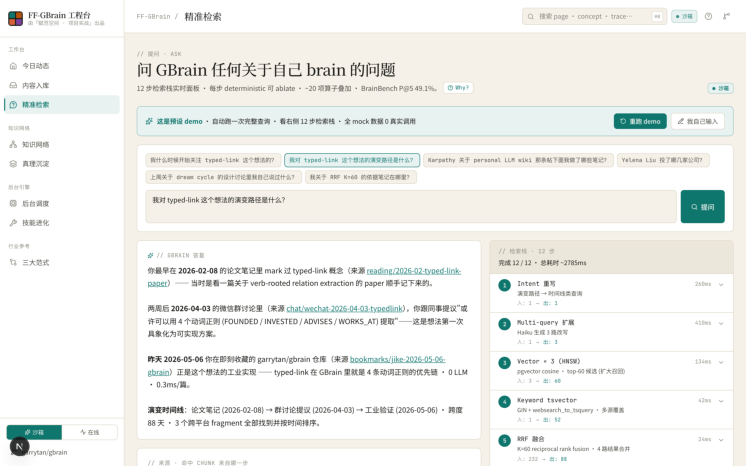Open 知识网络 sidebar page
Screen dimensions: 746x466
point(62,144)
